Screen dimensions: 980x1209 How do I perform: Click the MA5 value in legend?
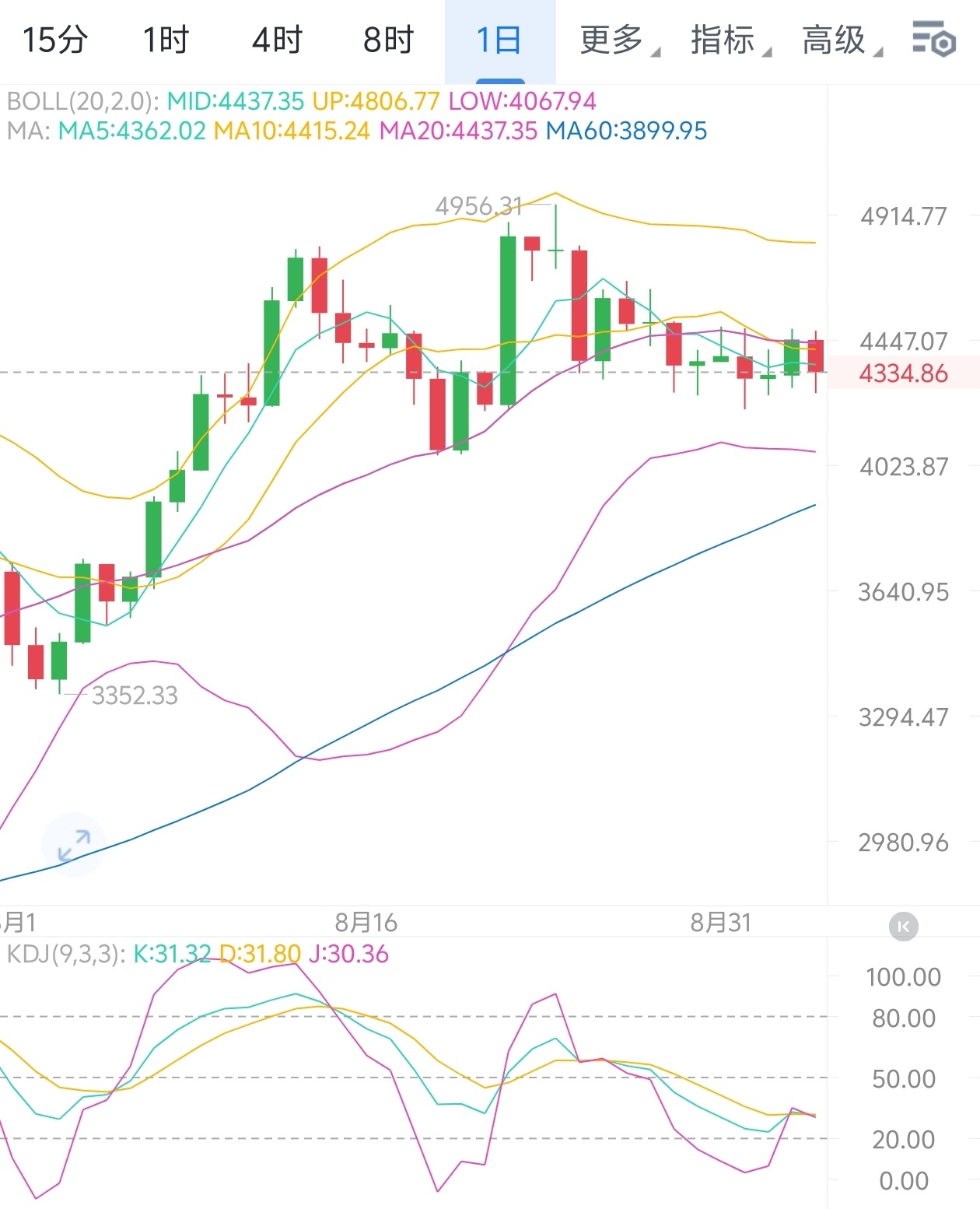point(132,131)
